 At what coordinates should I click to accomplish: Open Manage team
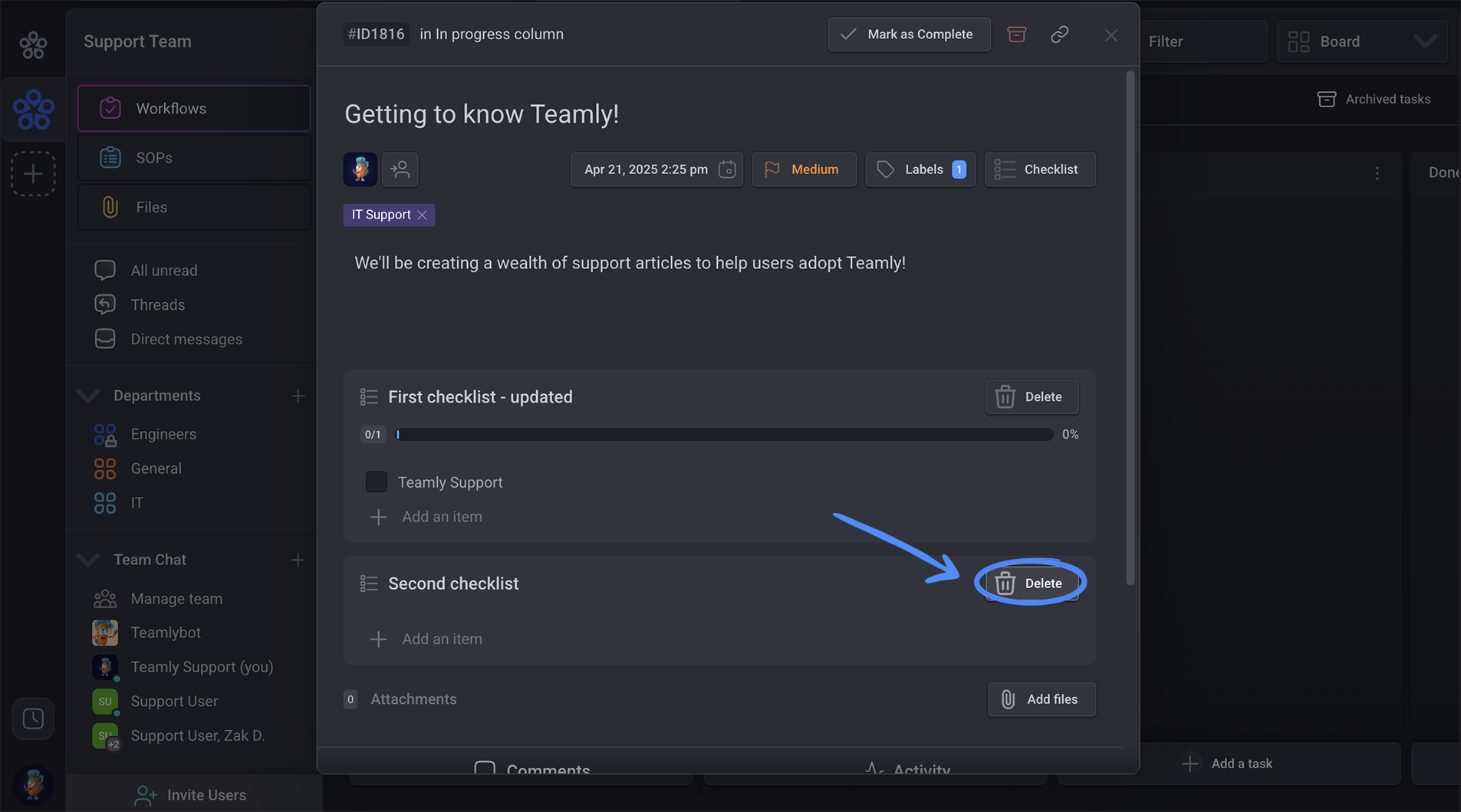176,599
